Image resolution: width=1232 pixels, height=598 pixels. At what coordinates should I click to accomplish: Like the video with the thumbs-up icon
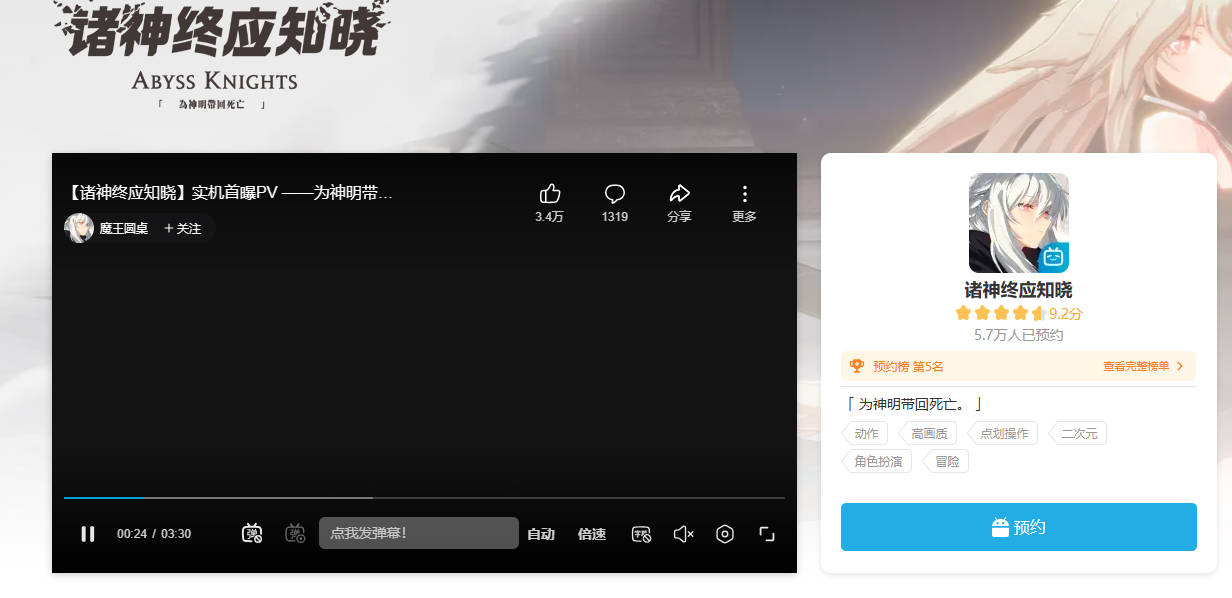pos(549,194)
